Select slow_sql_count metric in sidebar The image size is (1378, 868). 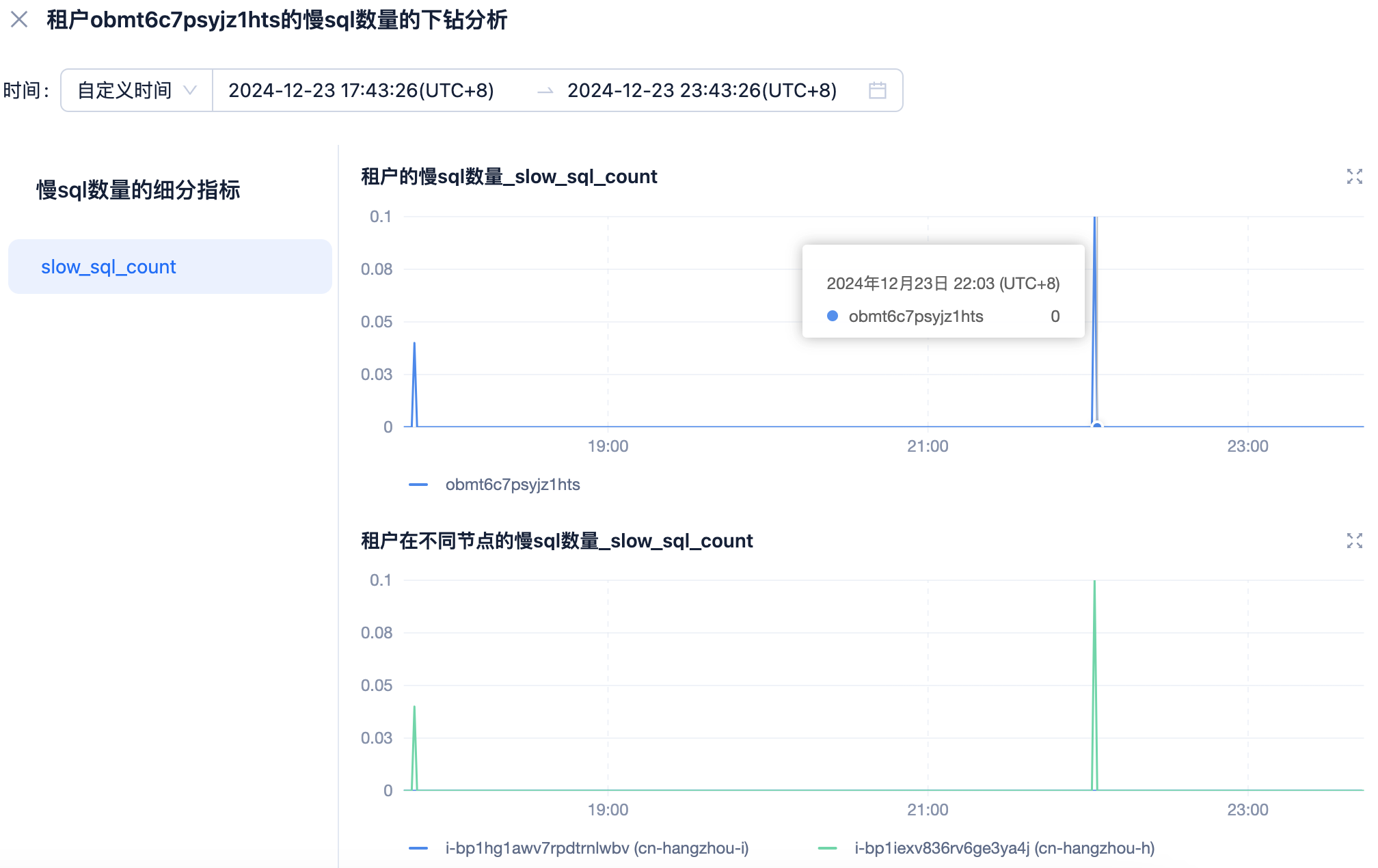pyautogui.click(x=109, y=267)
